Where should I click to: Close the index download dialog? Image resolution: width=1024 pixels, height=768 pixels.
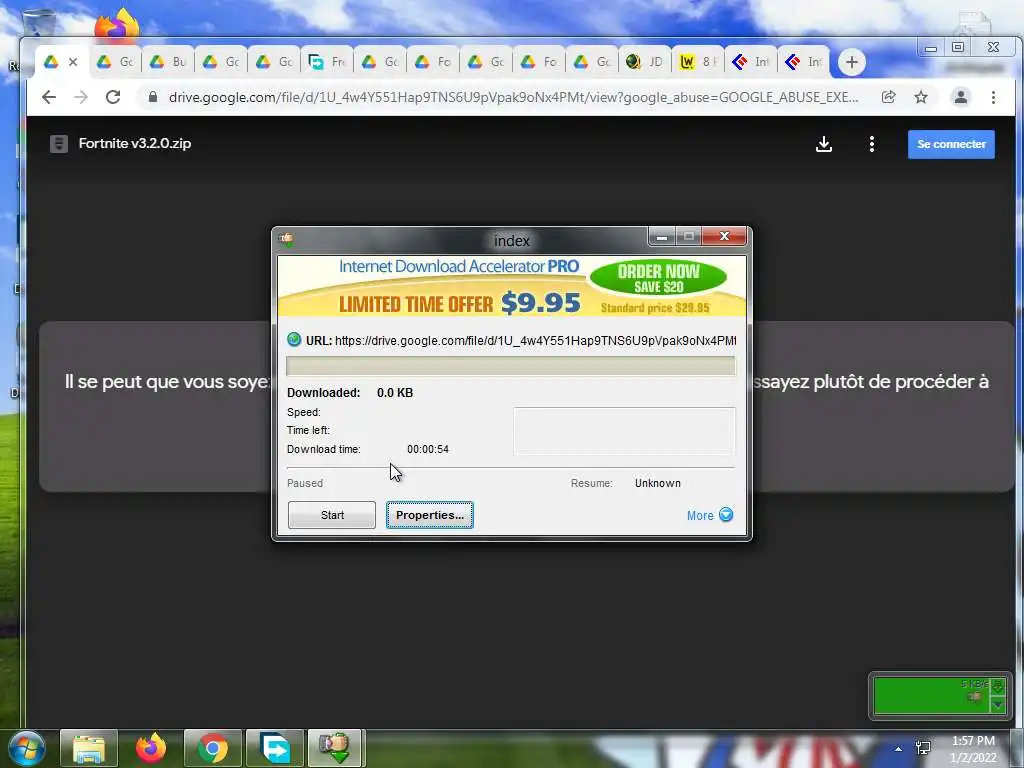coord(724,236)
